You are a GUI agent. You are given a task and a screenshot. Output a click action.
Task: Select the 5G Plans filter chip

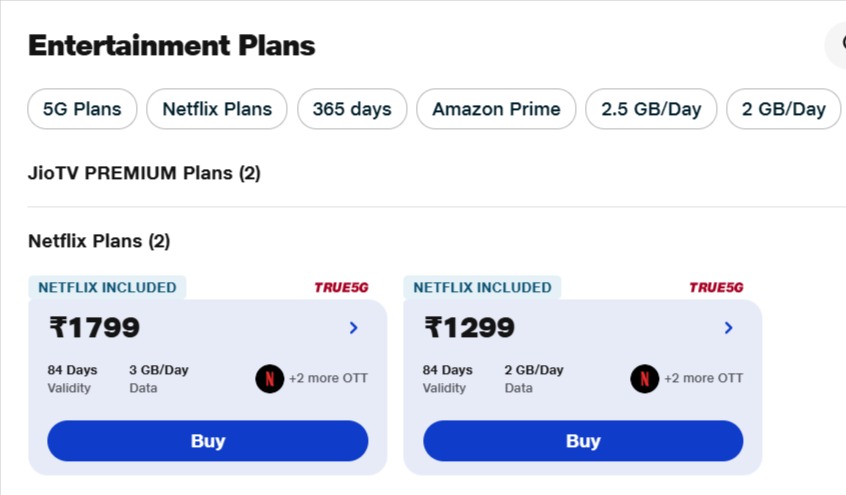pos(82,109)
